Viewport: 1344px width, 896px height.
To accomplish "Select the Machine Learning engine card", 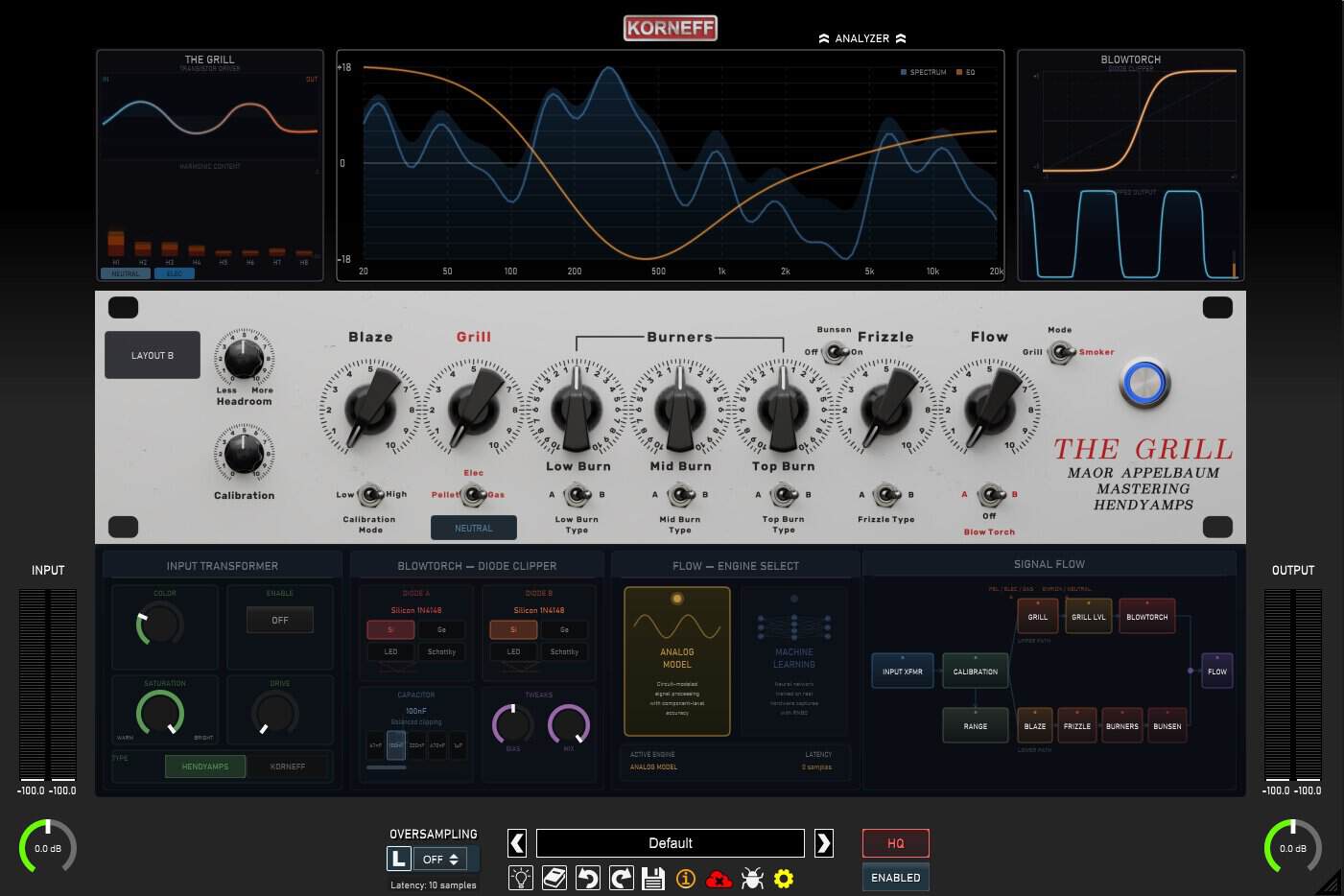I will click(794, 661).
